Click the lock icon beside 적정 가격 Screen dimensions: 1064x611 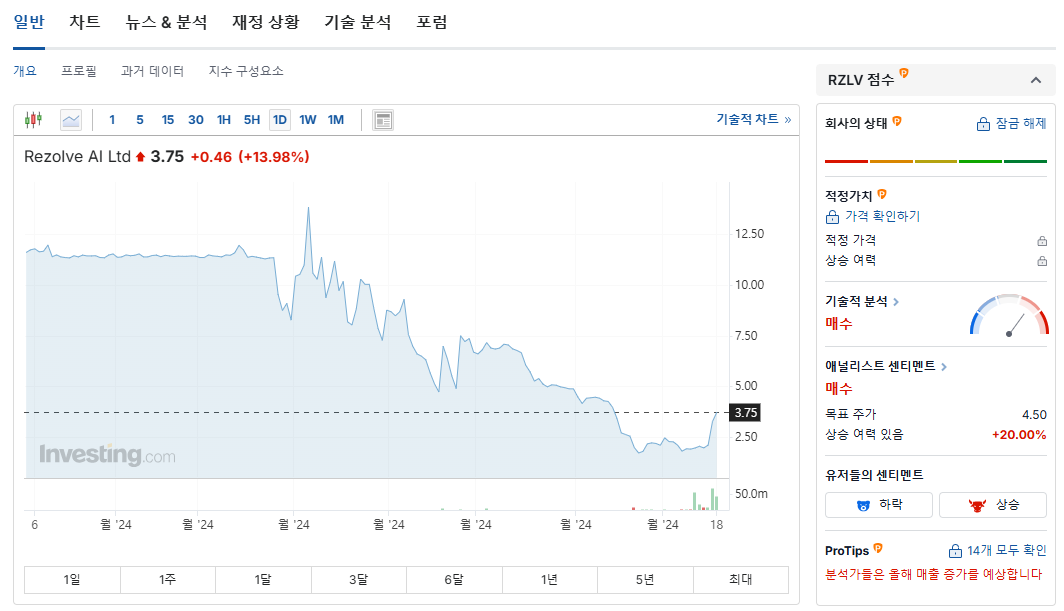coord(1042,241)
